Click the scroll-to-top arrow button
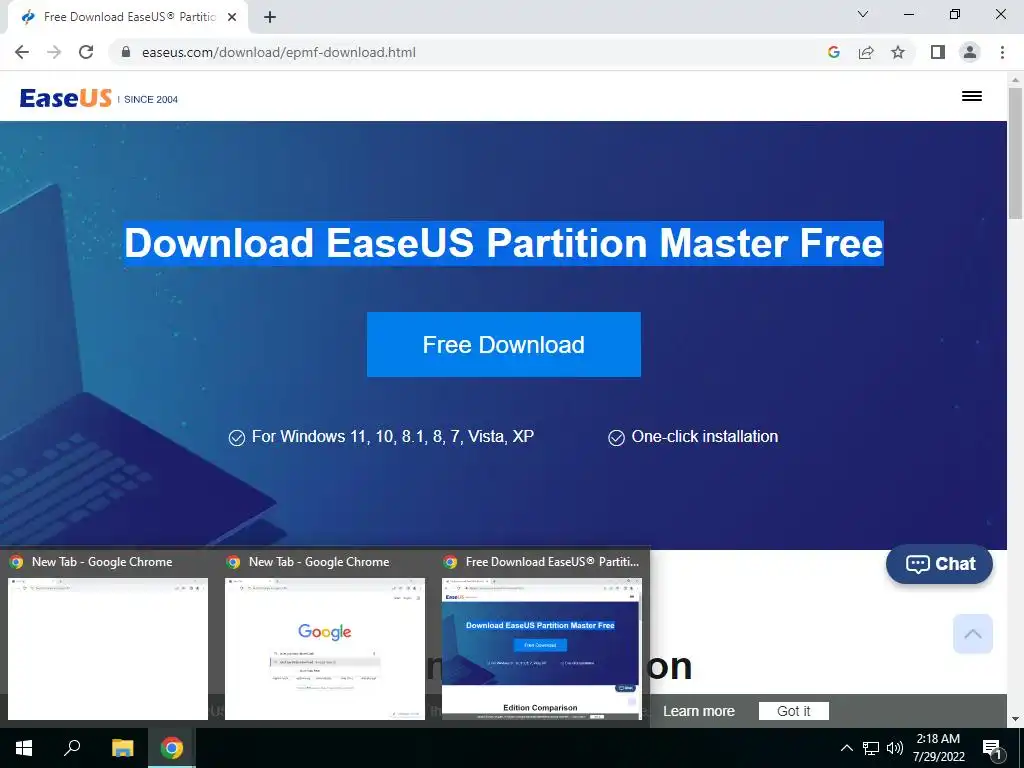This screenshot has width=1024, height=768. click(x=972, y=633)
